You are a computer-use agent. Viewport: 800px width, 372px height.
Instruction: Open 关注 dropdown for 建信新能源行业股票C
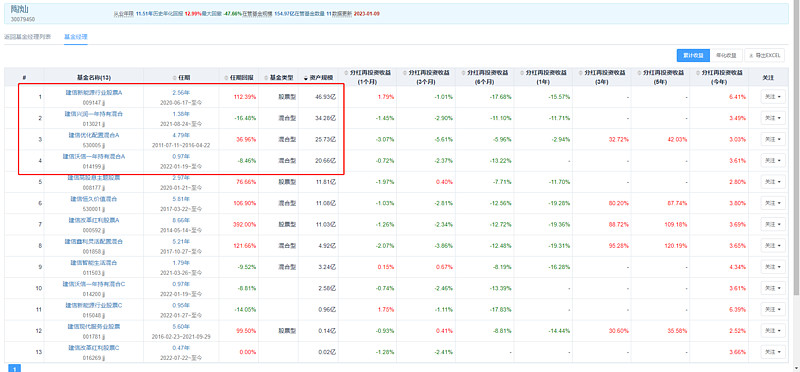773,309
